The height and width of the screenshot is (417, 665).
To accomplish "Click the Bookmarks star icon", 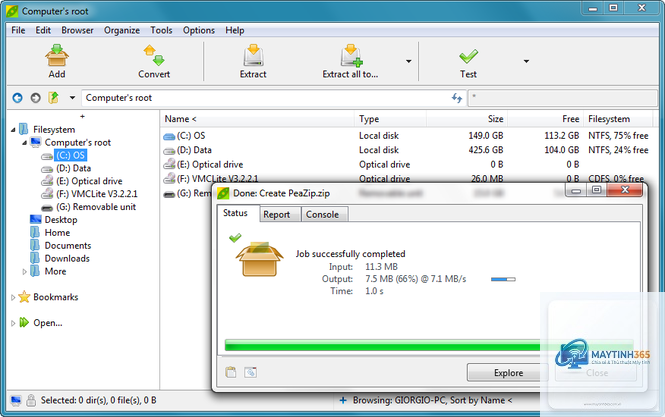I will coord(24,297).
